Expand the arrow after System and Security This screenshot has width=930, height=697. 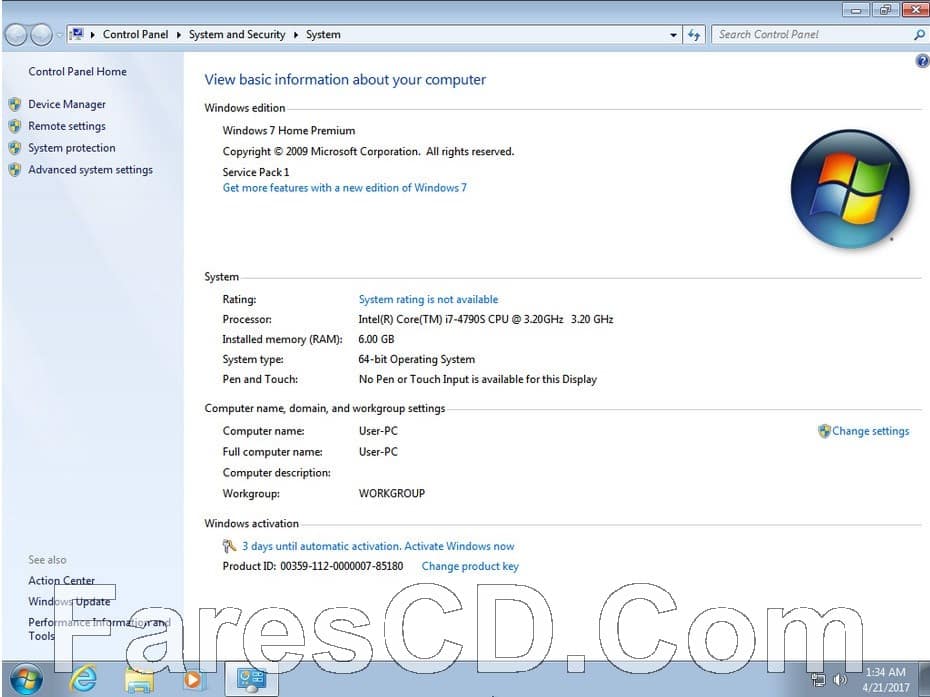pyautogui.click(x=295, y=35)
